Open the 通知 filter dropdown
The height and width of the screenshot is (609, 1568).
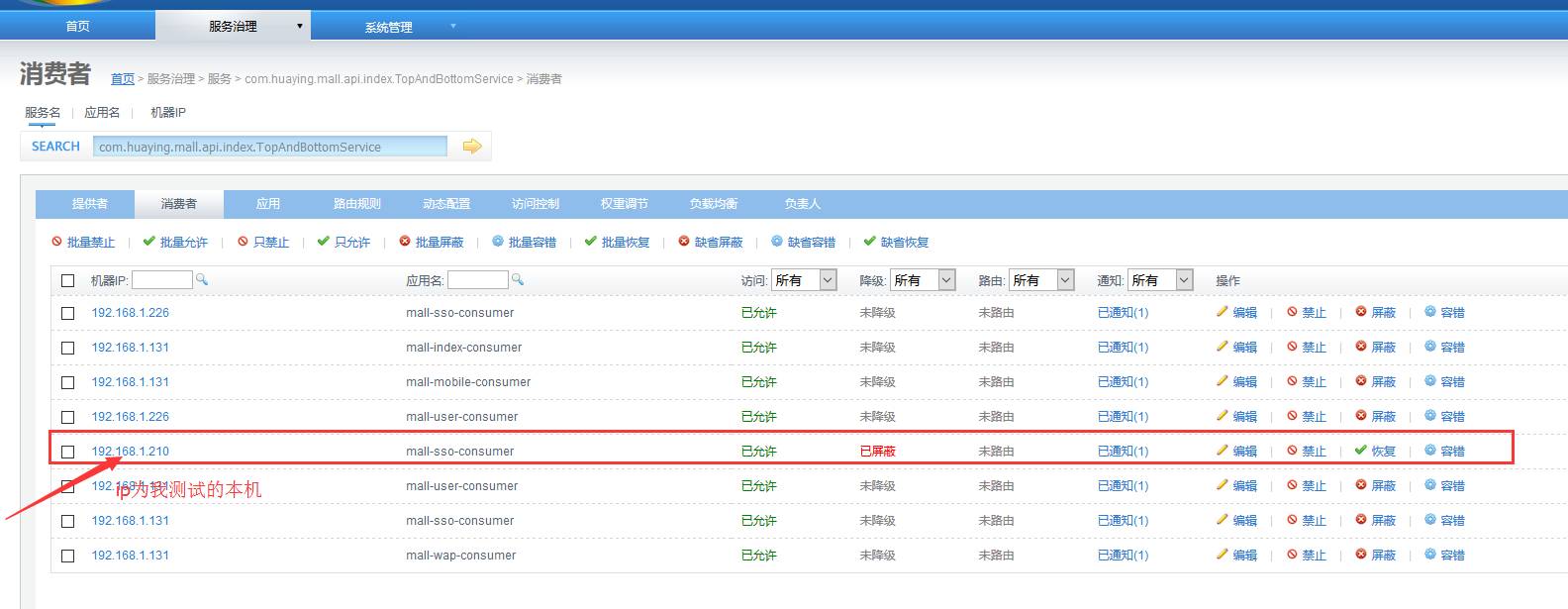click(x=1161, y=280)
